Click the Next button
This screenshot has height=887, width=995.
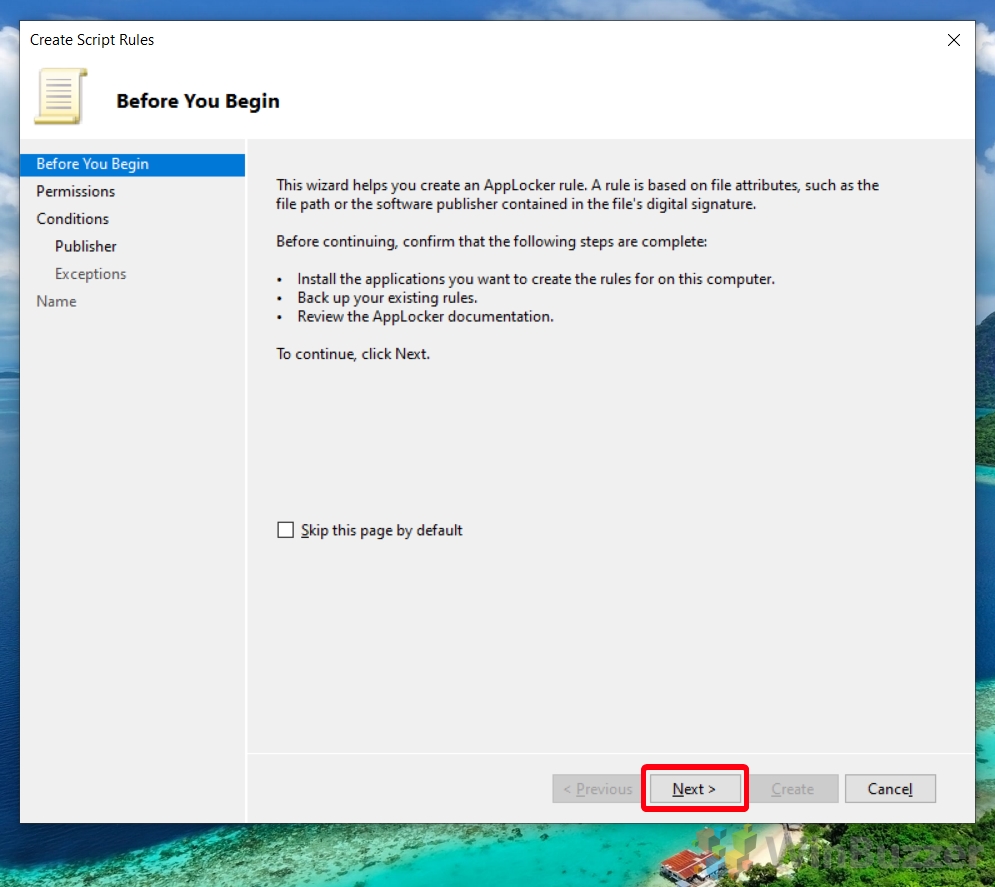(x=694, y=788)
